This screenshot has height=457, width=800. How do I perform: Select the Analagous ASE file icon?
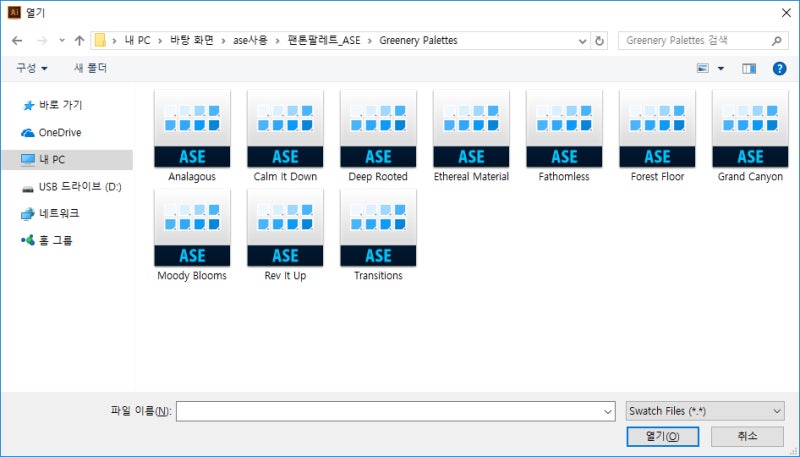pos(192,129)
